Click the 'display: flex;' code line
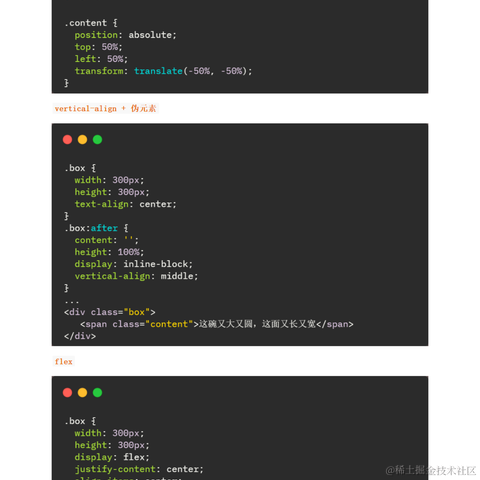Image resolution: width=480 pixels, height=480 pixels. [112, 457]
